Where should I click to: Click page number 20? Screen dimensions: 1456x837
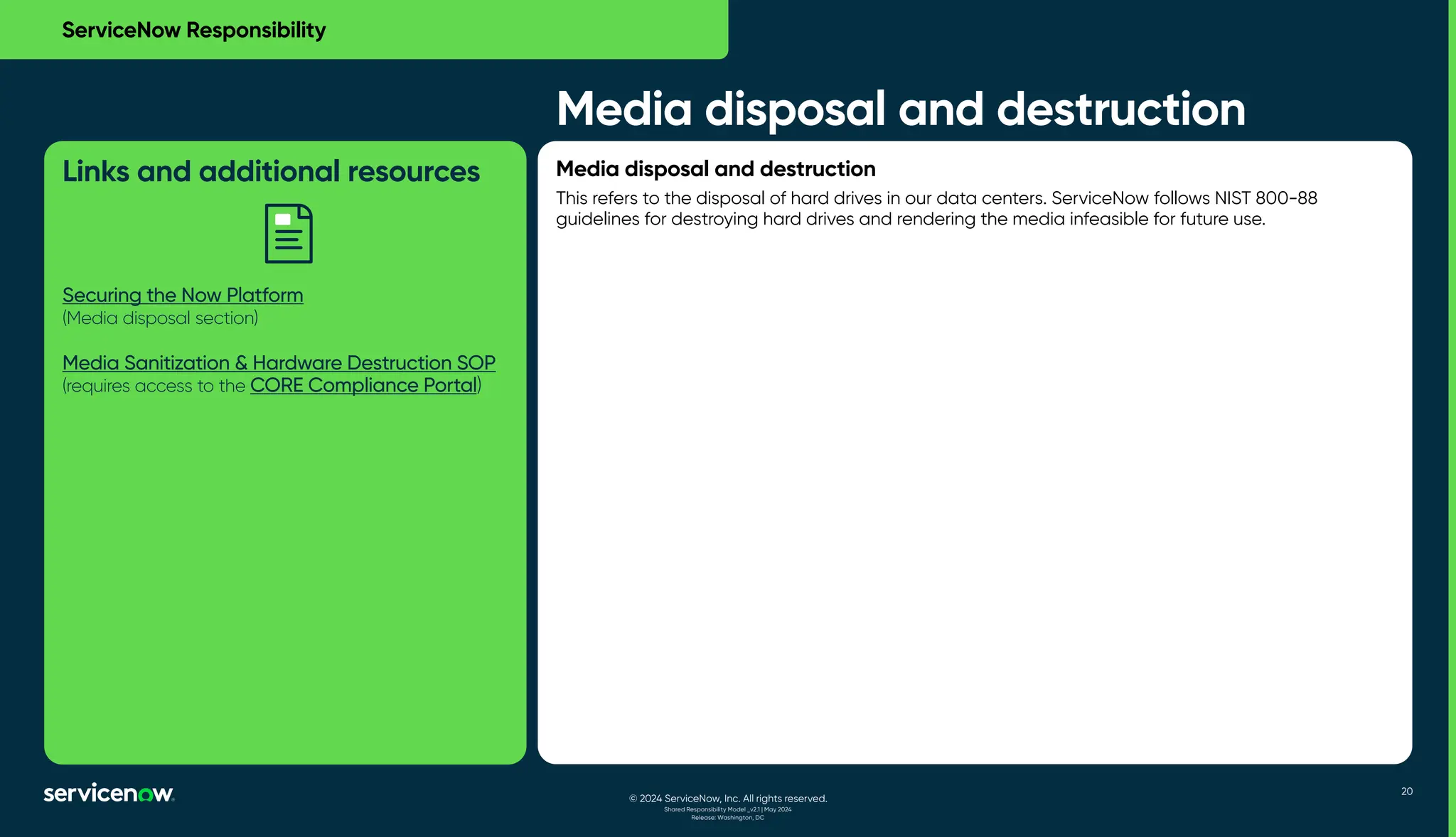1406,792
